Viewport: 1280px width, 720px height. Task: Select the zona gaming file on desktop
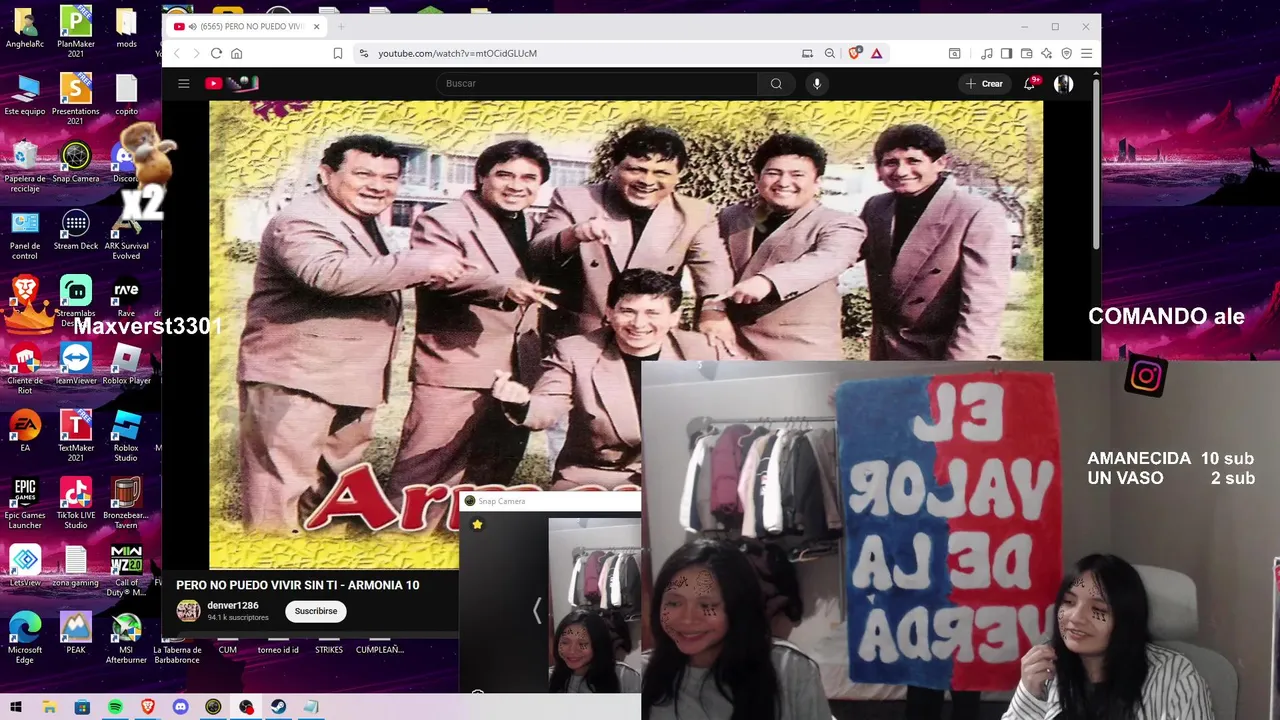pos(76,567)
